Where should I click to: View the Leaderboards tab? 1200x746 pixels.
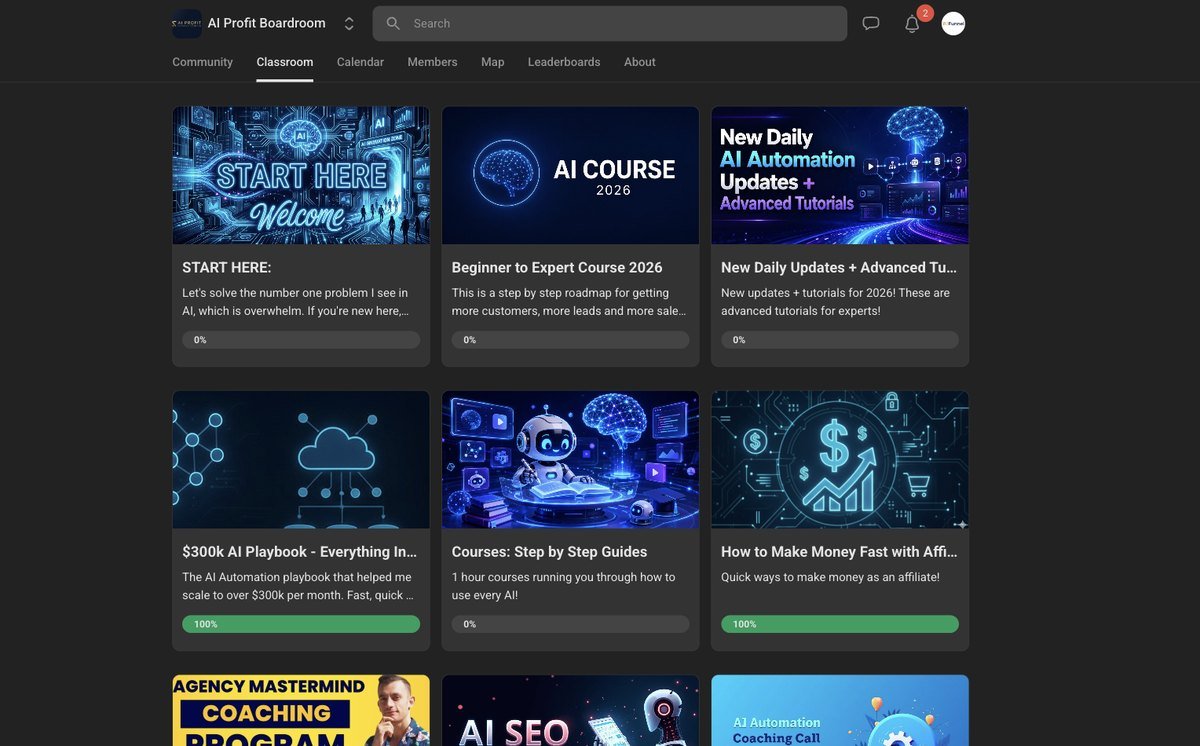pos(564,62)
